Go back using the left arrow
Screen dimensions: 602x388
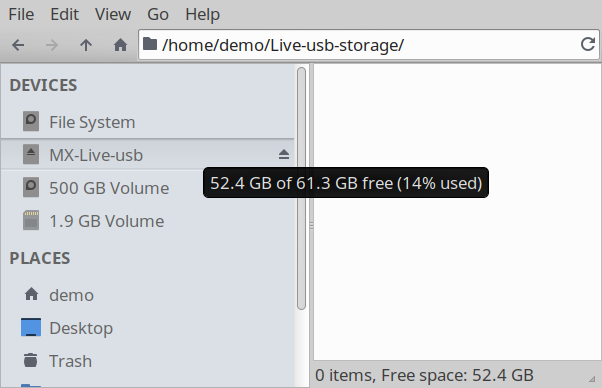coord(18,45)
